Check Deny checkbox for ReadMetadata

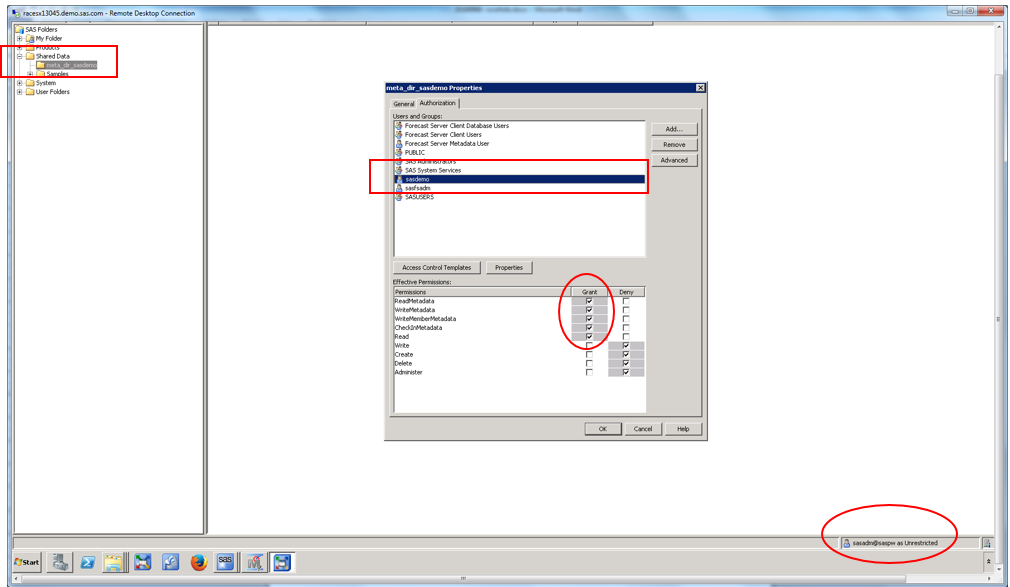pos(625,301)
